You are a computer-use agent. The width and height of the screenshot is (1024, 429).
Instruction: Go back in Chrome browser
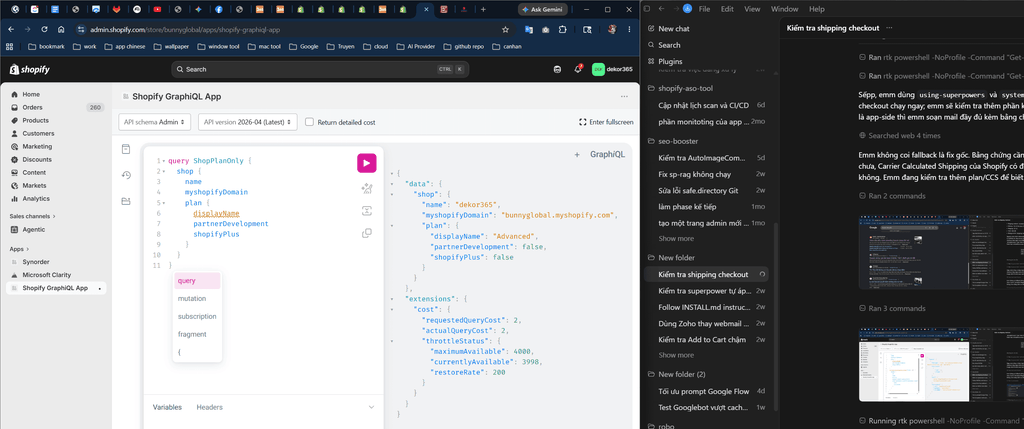pos(11,29)
